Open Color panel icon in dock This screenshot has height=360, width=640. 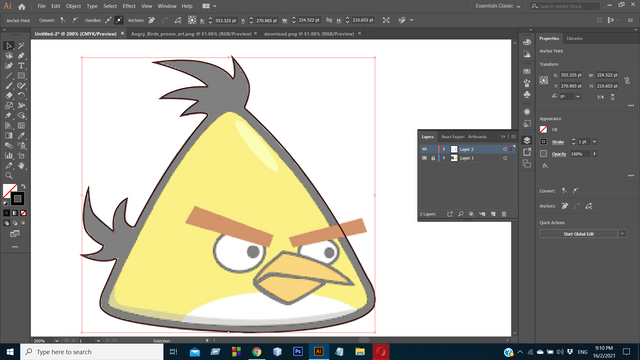point(527,42)
